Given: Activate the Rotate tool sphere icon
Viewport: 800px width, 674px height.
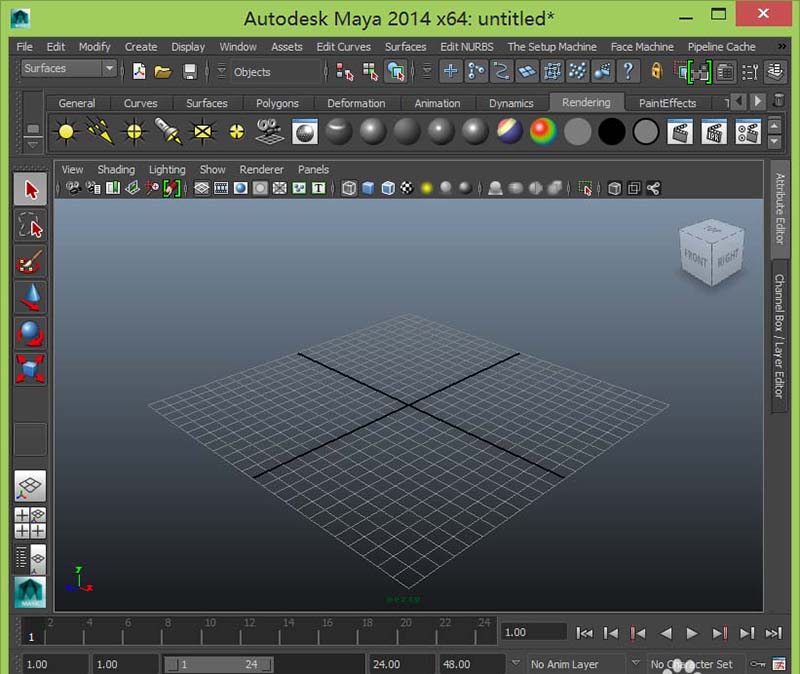Looking at the screenshot, I should pyautogui.click(x=31, y=333).
